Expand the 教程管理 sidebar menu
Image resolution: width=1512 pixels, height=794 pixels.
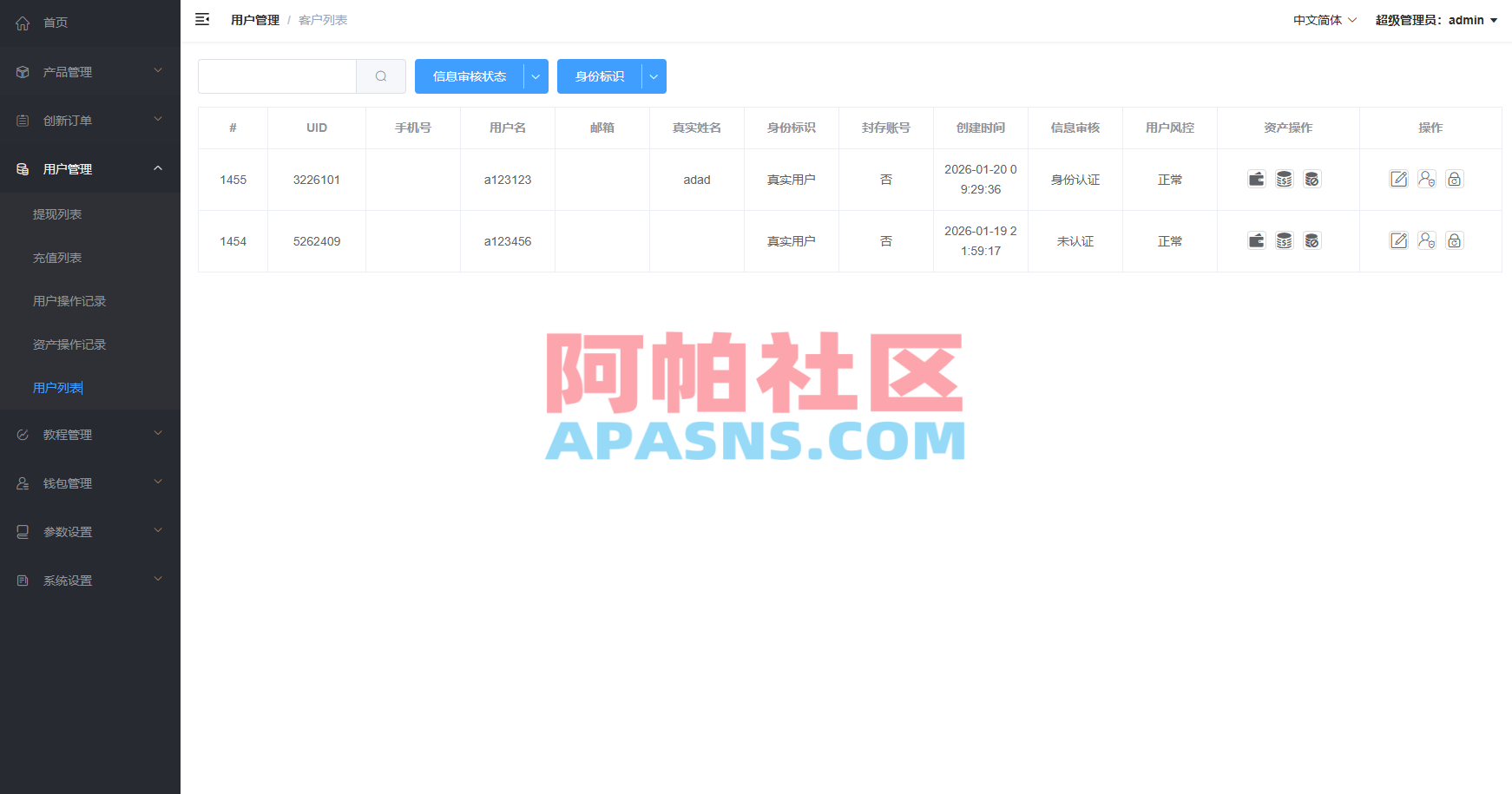click(x=90, y=434)
